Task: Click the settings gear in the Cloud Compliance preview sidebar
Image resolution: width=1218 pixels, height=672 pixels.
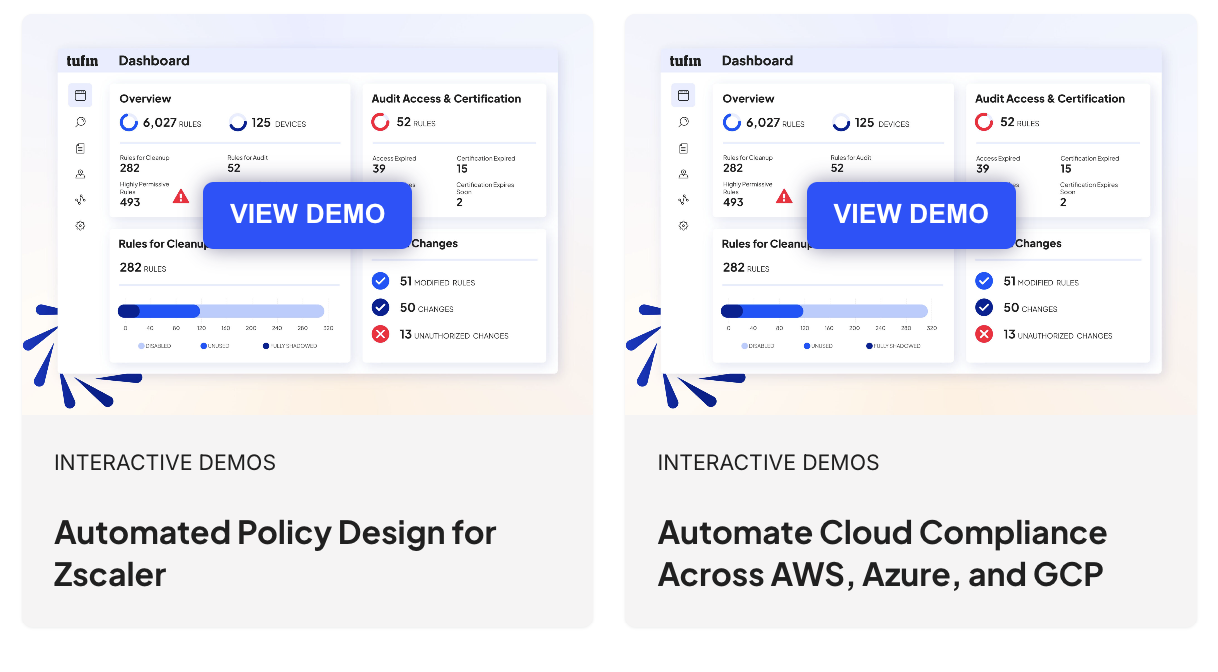Action: 684,226
